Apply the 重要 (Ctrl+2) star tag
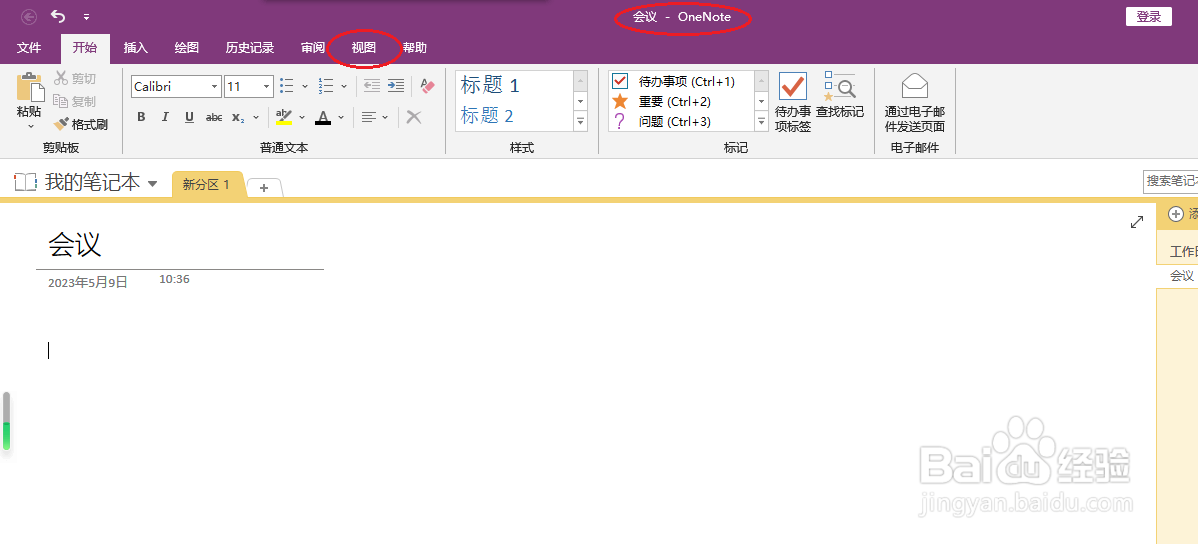Image resolution: width=1198 pixels, height=544 pixels. click(662, 102)
